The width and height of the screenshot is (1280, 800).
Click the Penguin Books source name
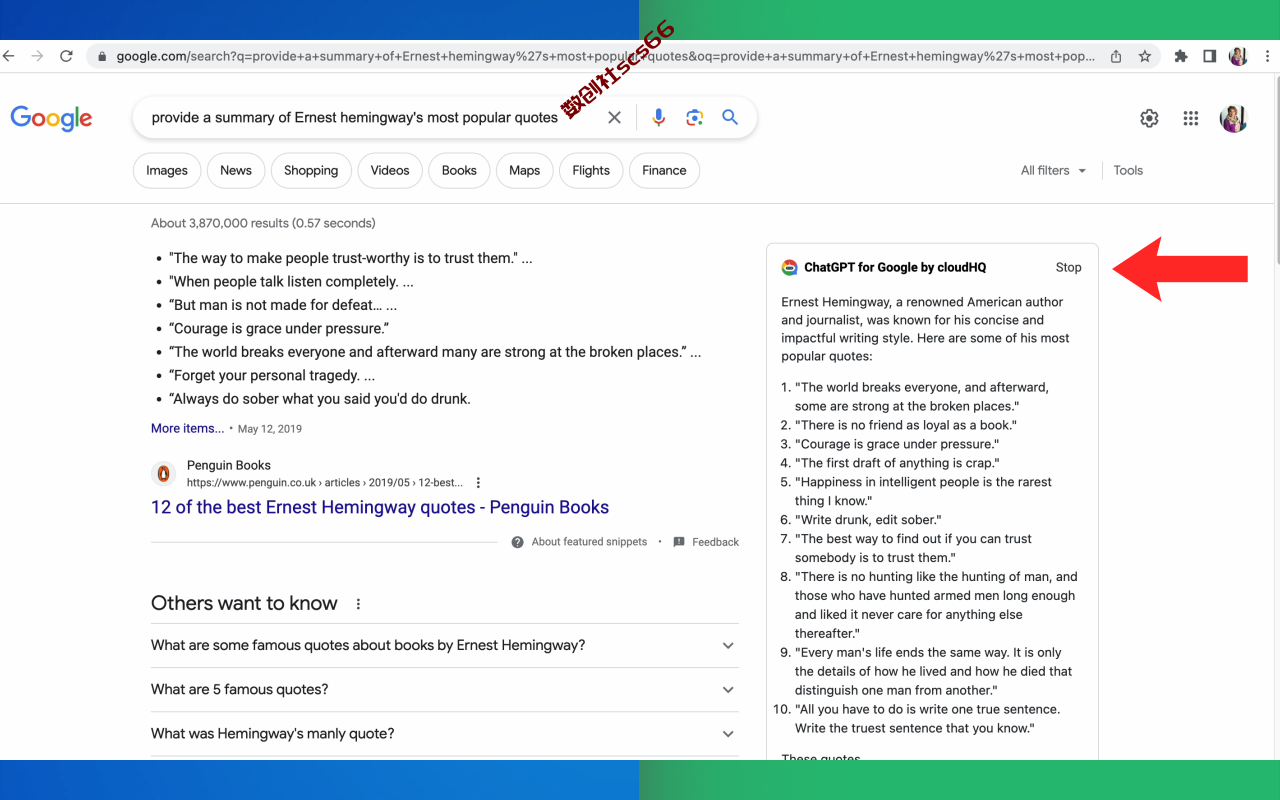[229, 465]
